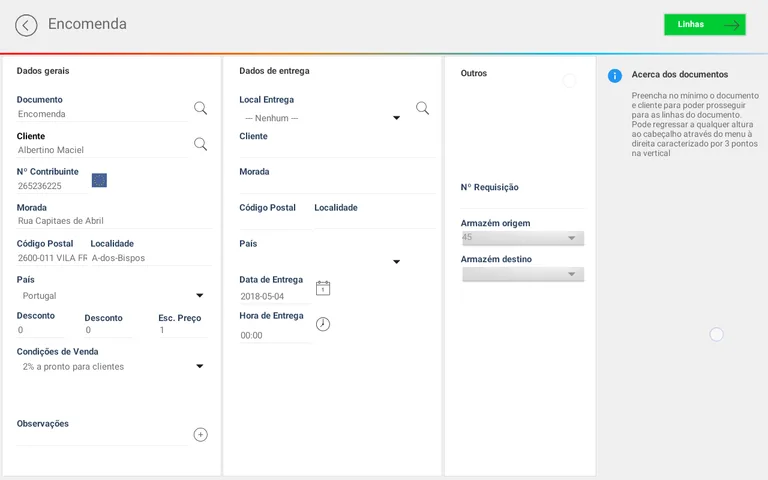Click the Morada field Rua Capitaes de Abril

(x=114, y=221)
